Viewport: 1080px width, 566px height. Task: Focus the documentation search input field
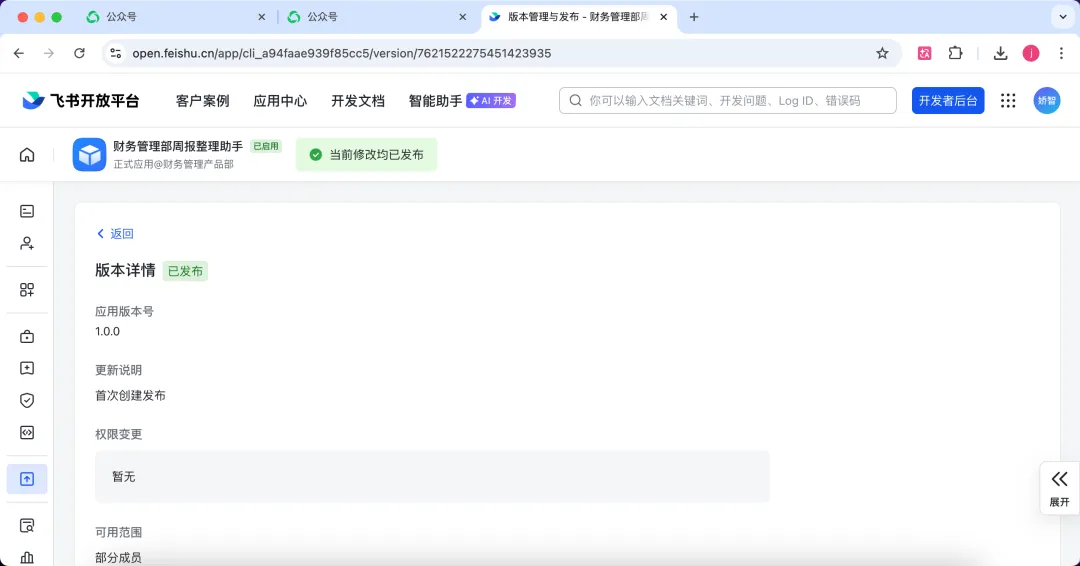click(x=727, y=101)
